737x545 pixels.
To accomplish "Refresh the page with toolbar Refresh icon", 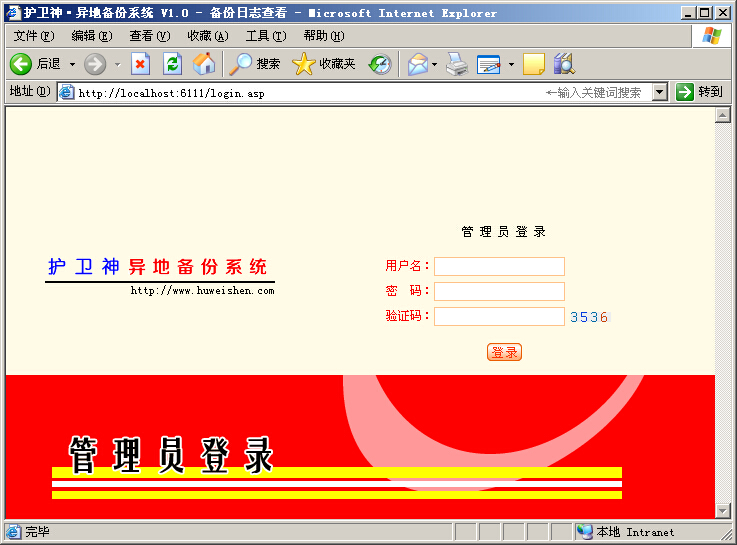I will point(172,64).
